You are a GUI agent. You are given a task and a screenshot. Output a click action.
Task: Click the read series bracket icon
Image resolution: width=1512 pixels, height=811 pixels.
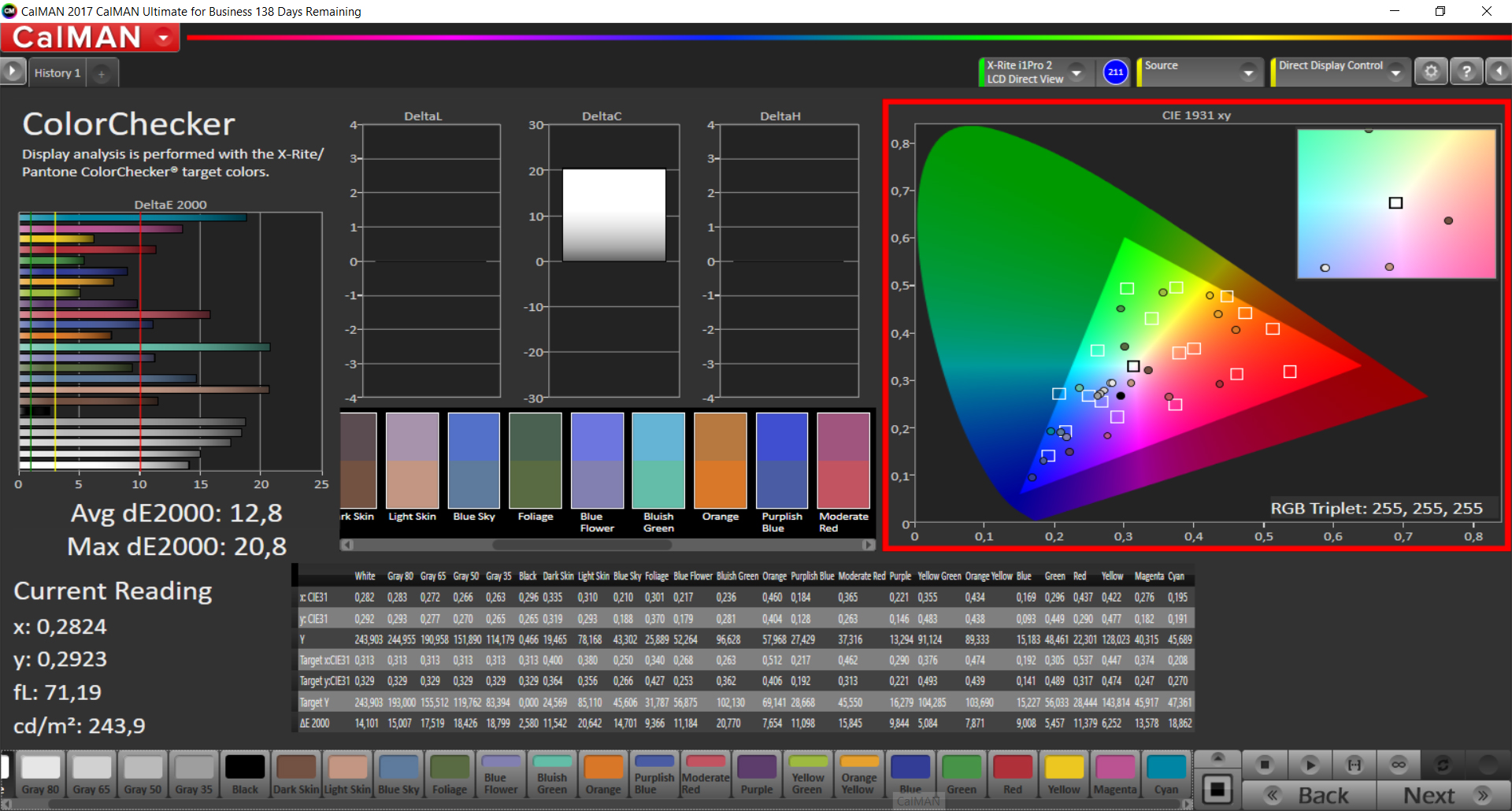1354,765
